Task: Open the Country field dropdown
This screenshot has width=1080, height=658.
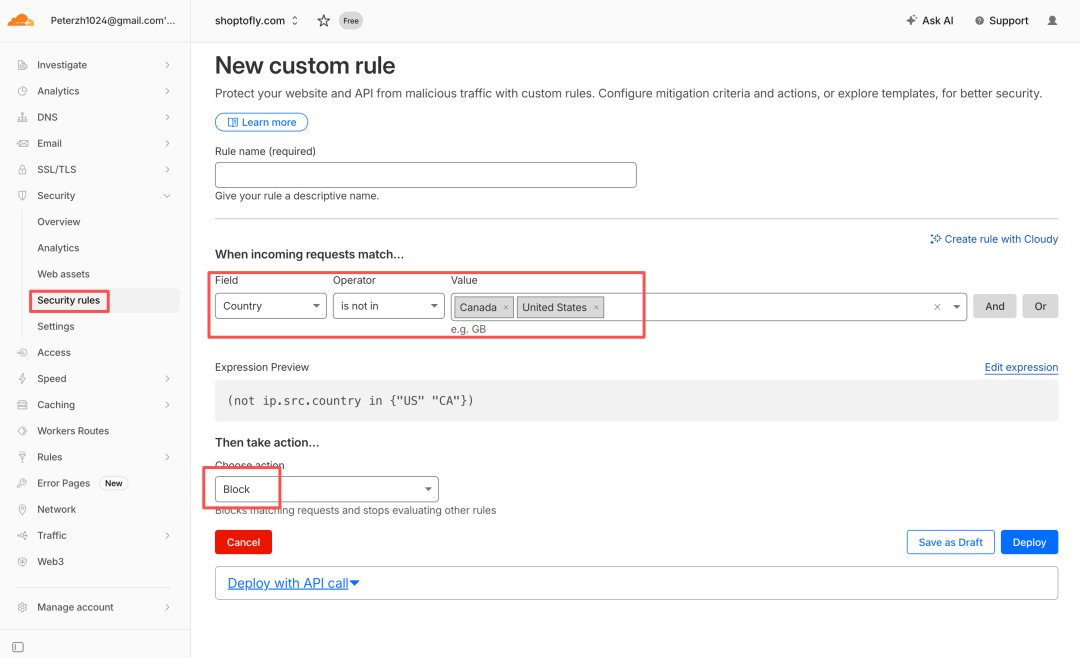Action: pos(271,306)
